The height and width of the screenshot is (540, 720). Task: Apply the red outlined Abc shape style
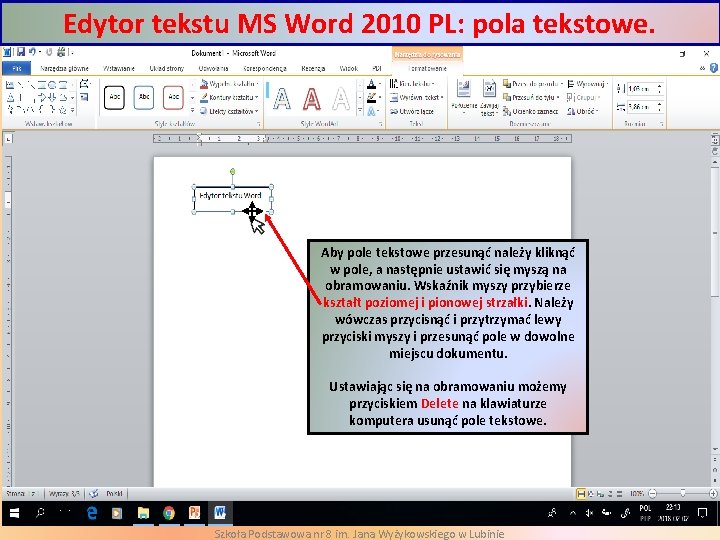coord(173,97)
